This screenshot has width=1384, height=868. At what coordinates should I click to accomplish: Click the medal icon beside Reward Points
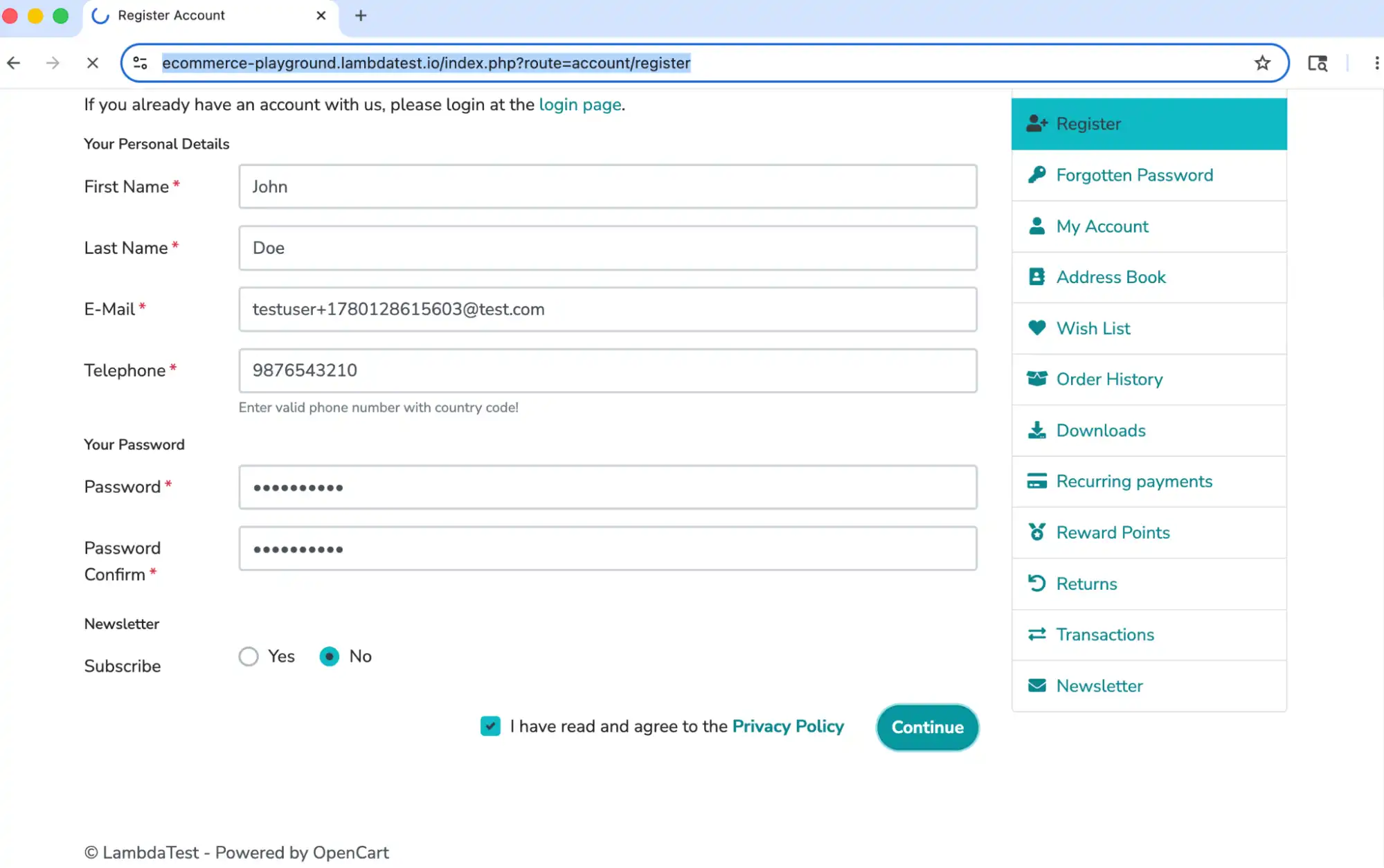tap(1036, 532)
